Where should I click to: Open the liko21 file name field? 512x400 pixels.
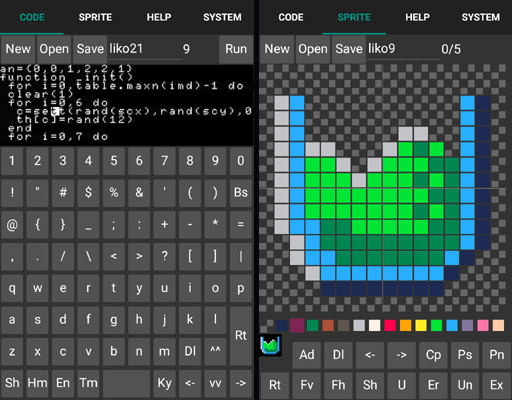pyautogui.click(x=145, y=49)
